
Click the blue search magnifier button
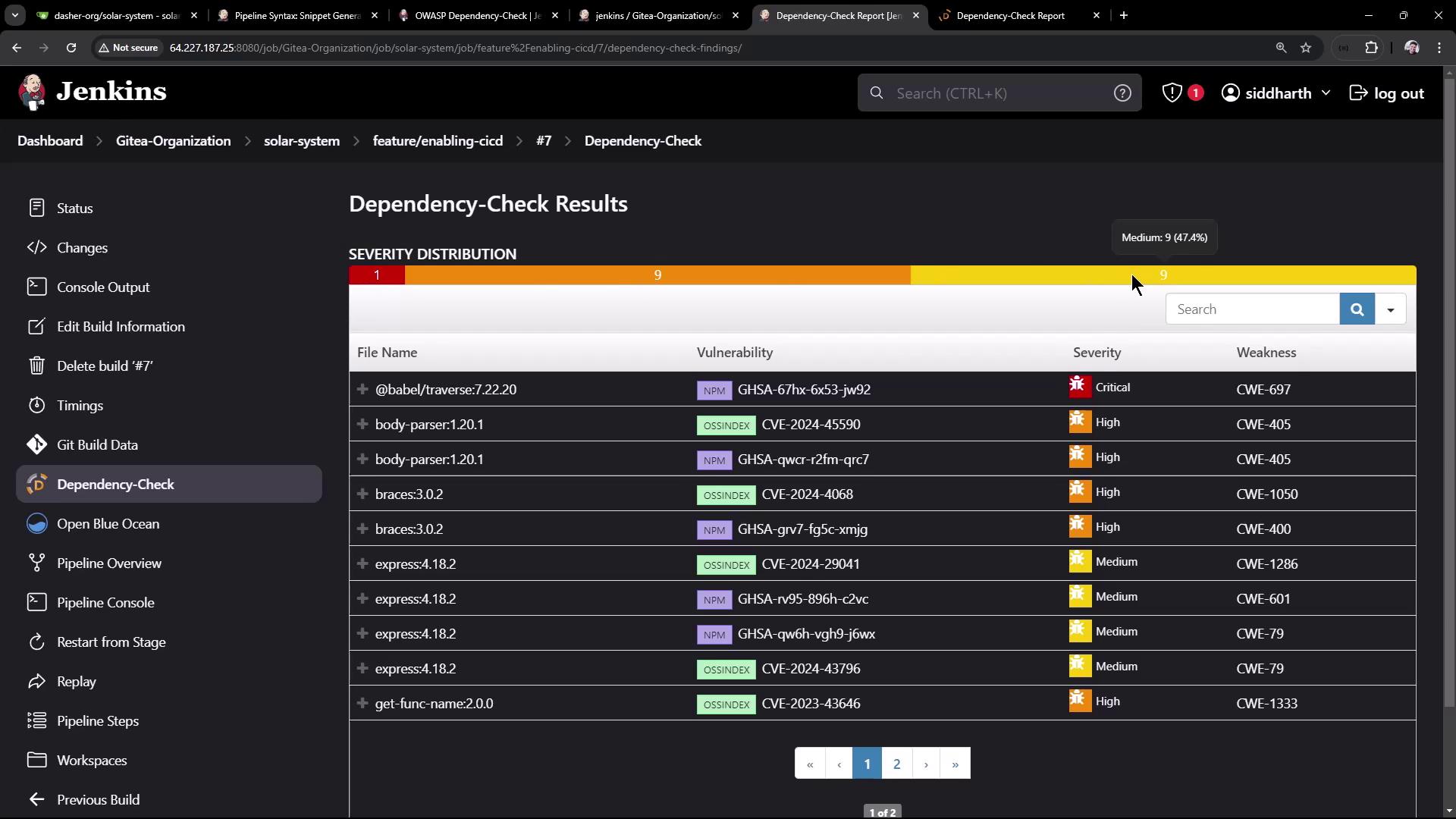click(x=1357, y=309)
